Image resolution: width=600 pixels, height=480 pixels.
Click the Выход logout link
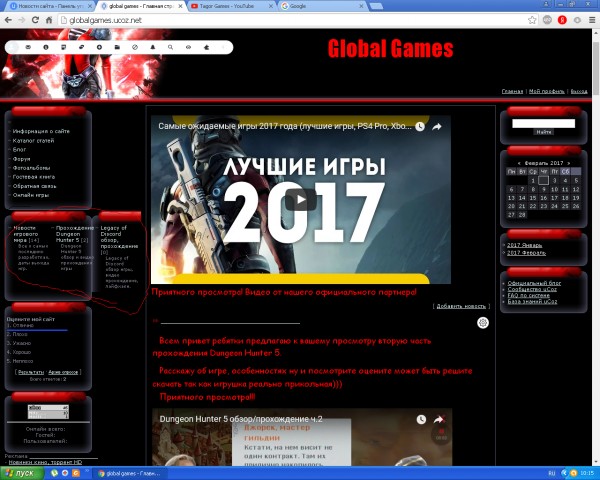[579, 91]
